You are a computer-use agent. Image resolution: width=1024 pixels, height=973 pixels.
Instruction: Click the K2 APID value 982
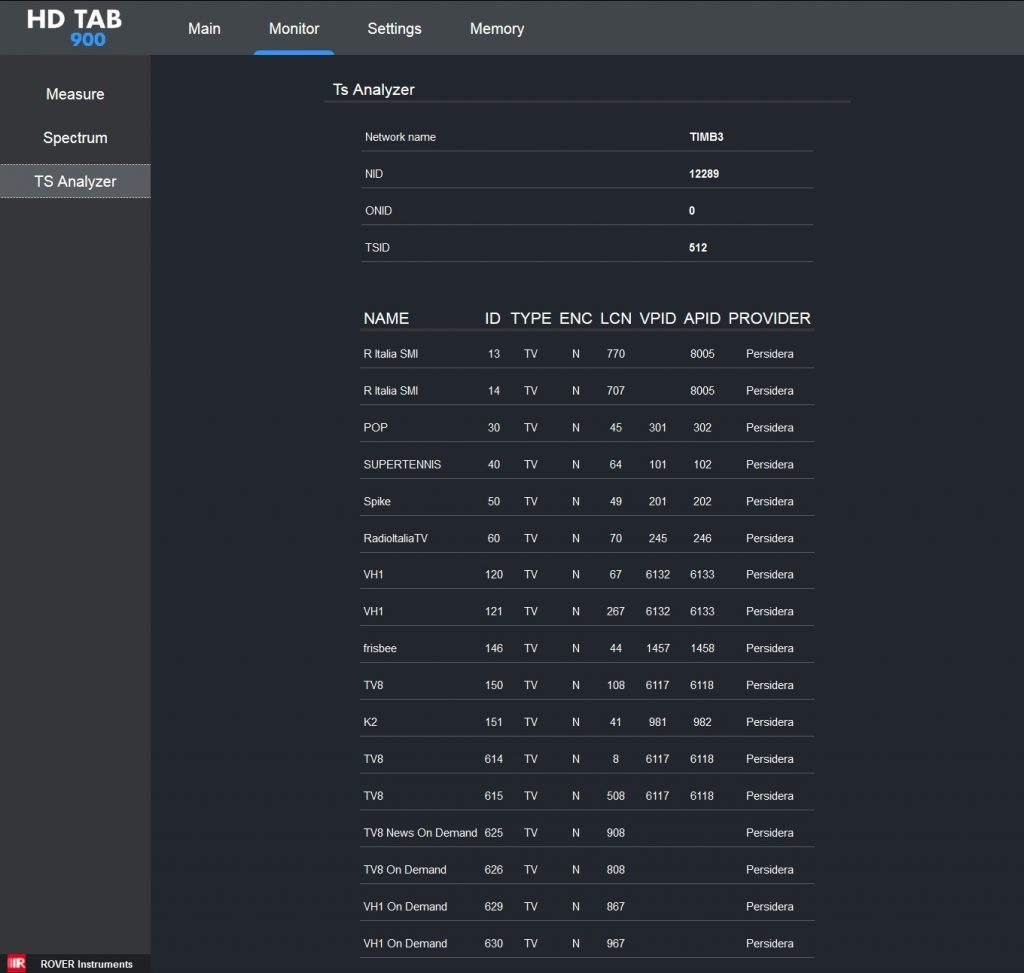702,722
